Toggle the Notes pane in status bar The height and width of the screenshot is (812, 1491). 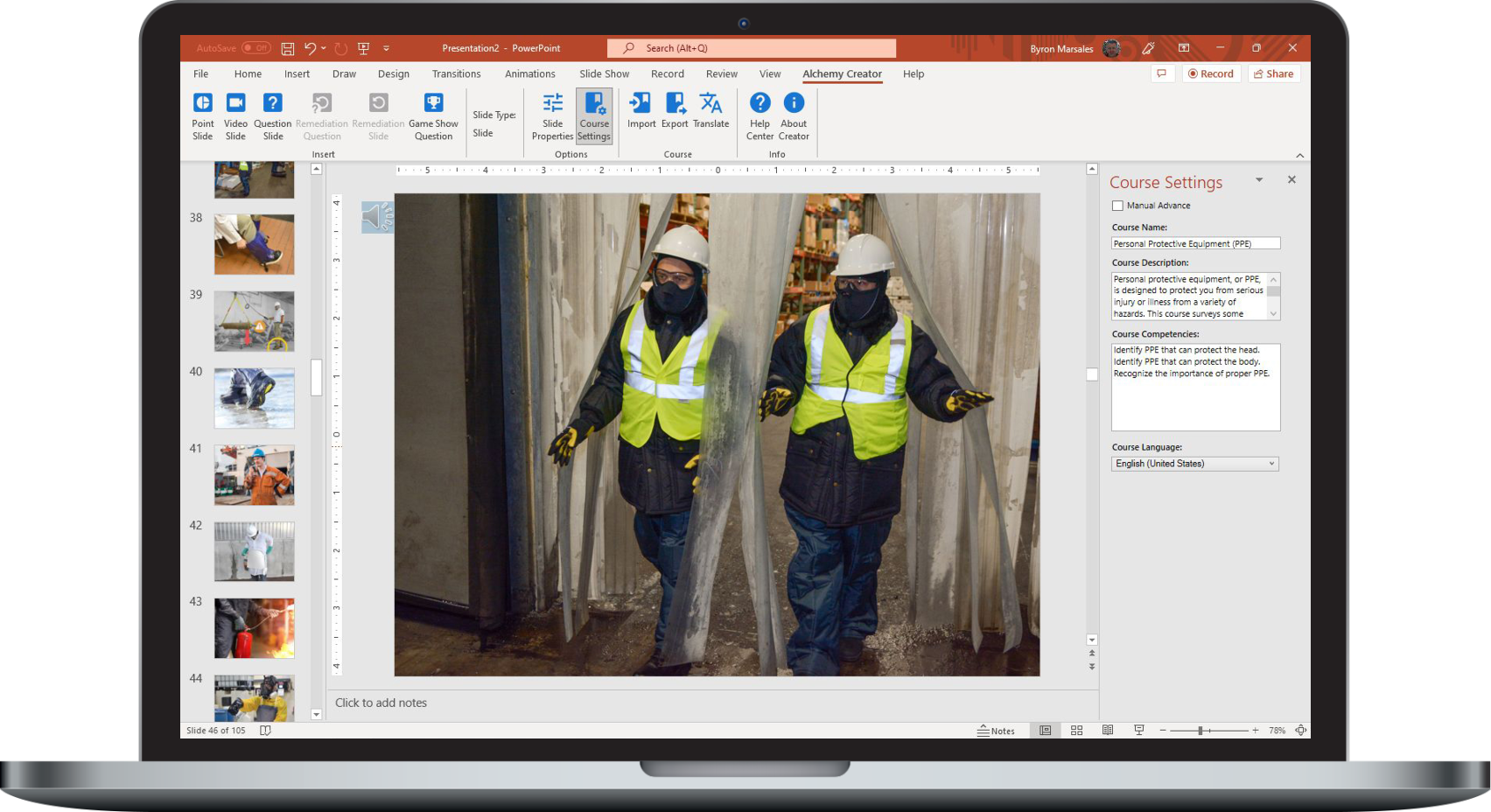996,731
